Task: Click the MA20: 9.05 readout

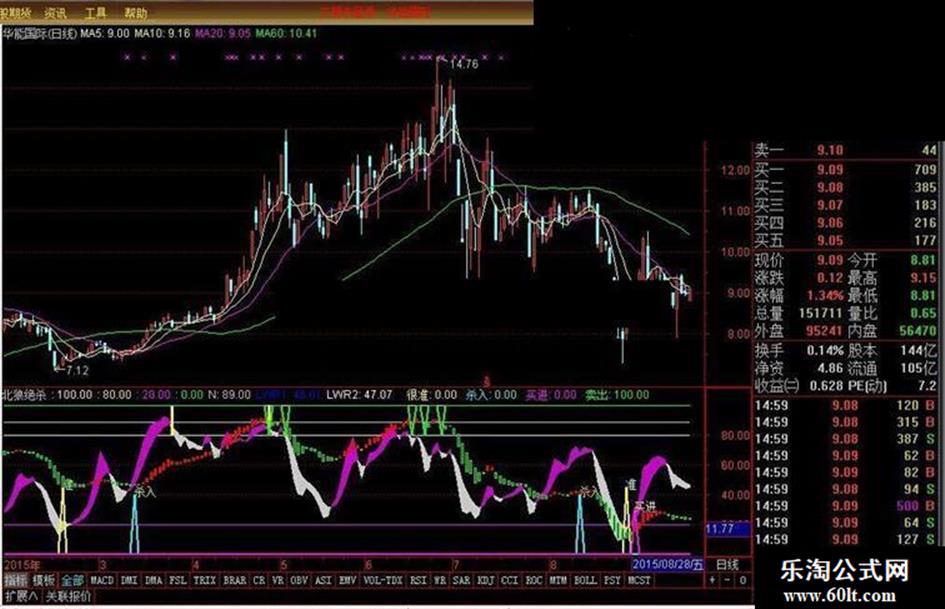Action: (x=222, y=33)
